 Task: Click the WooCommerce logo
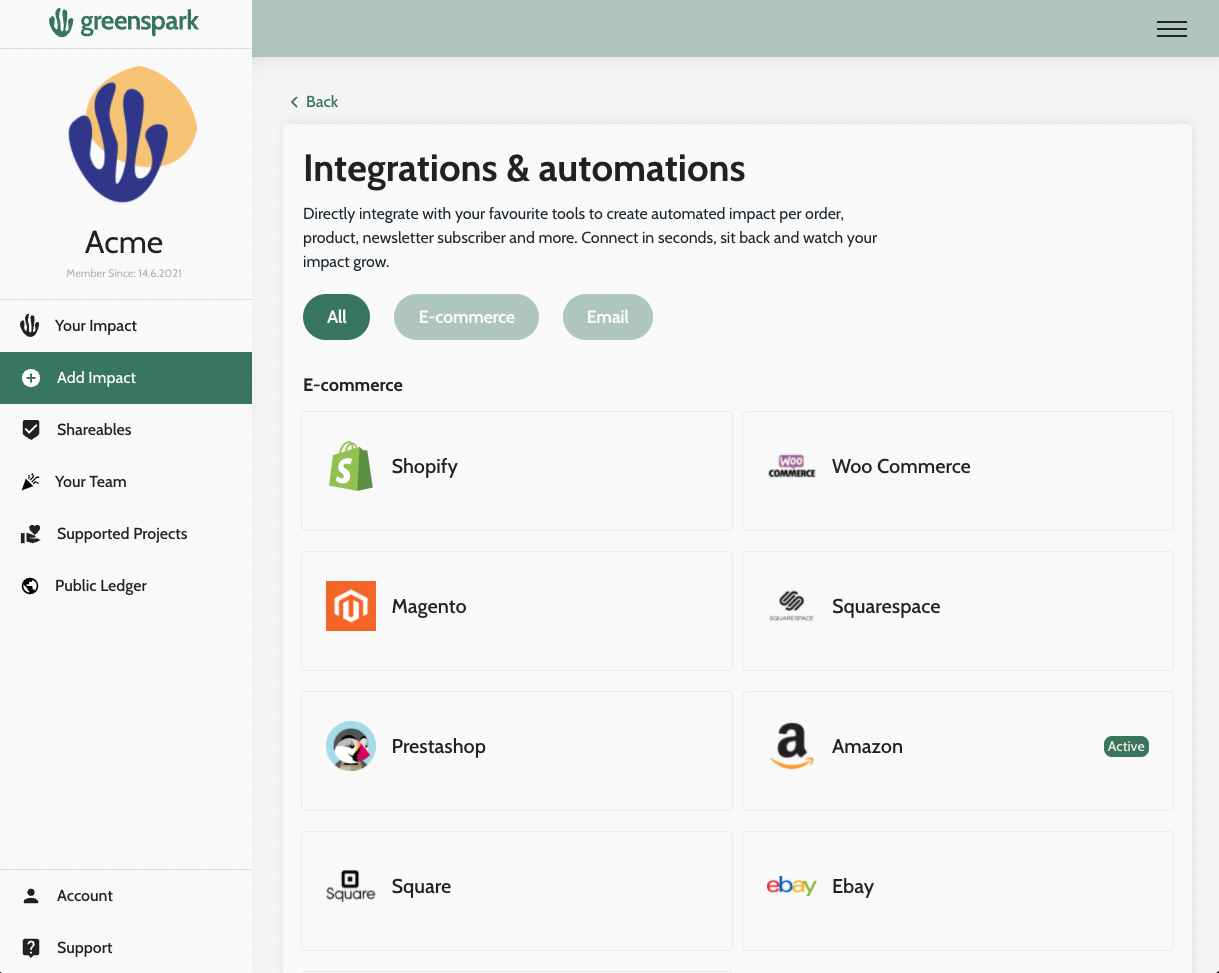[x=792, y=466]
